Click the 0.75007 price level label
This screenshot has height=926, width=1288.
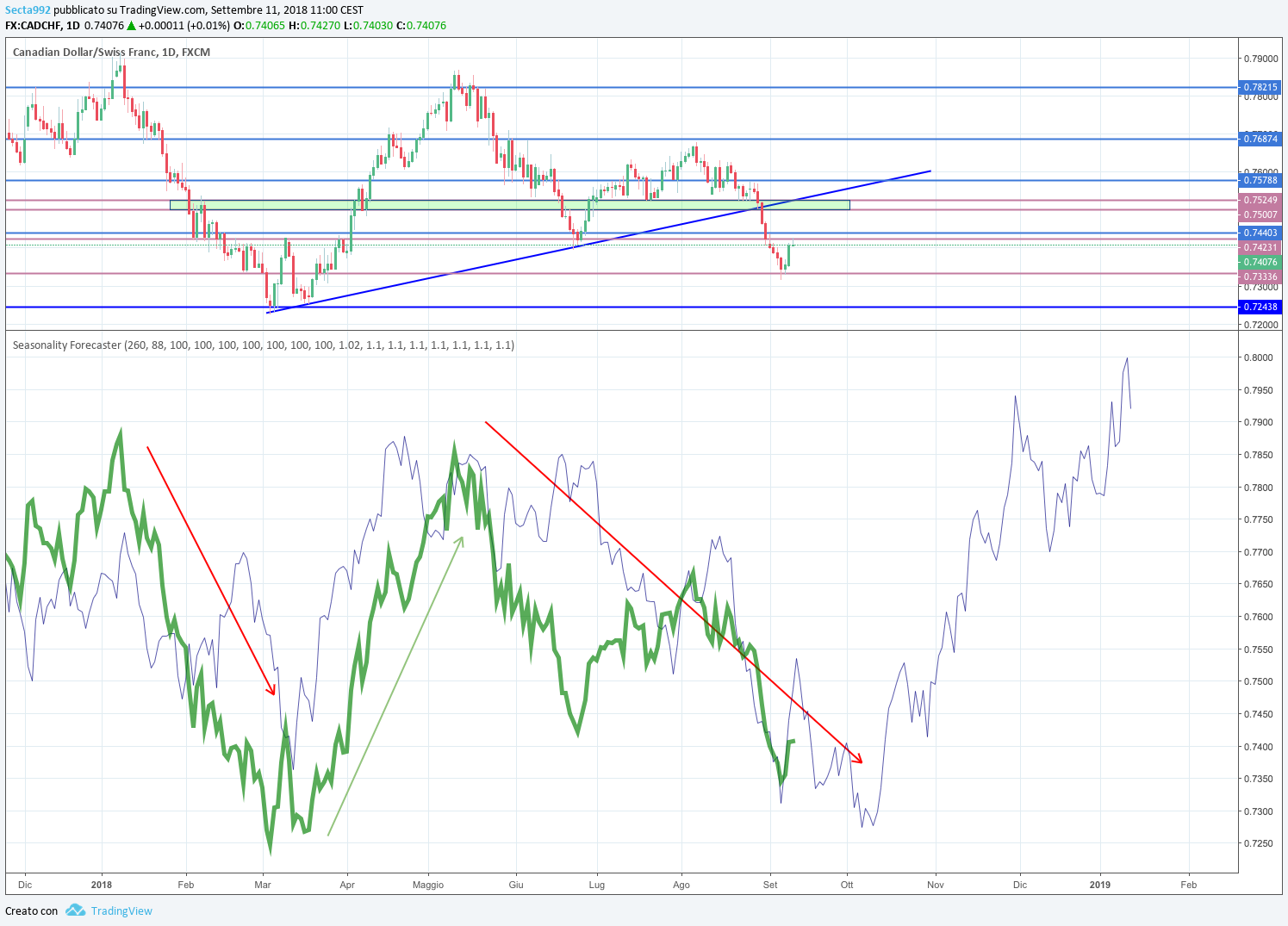(x=1260, y=214)
